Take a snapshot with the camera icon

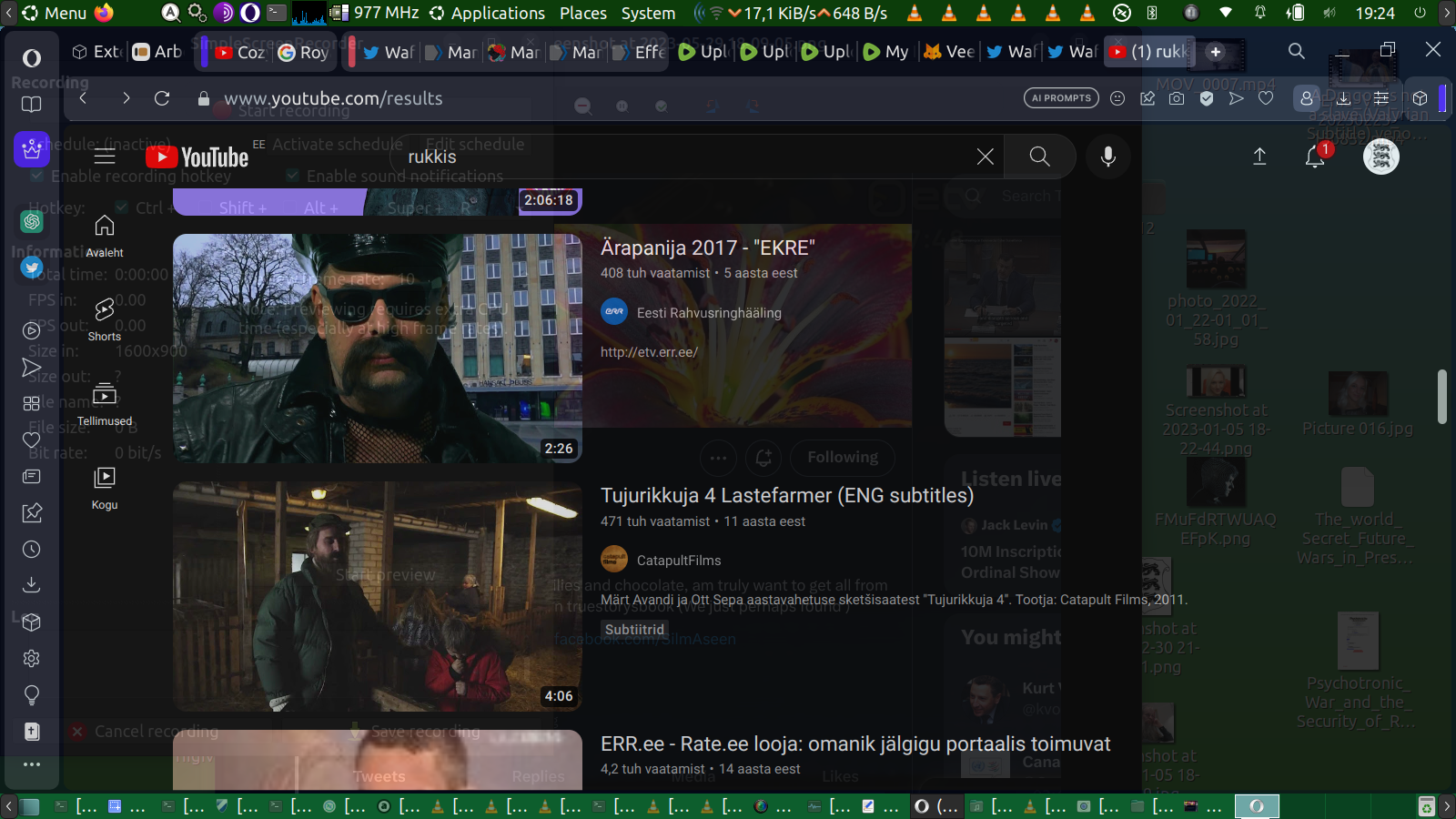coord(1177,98)
